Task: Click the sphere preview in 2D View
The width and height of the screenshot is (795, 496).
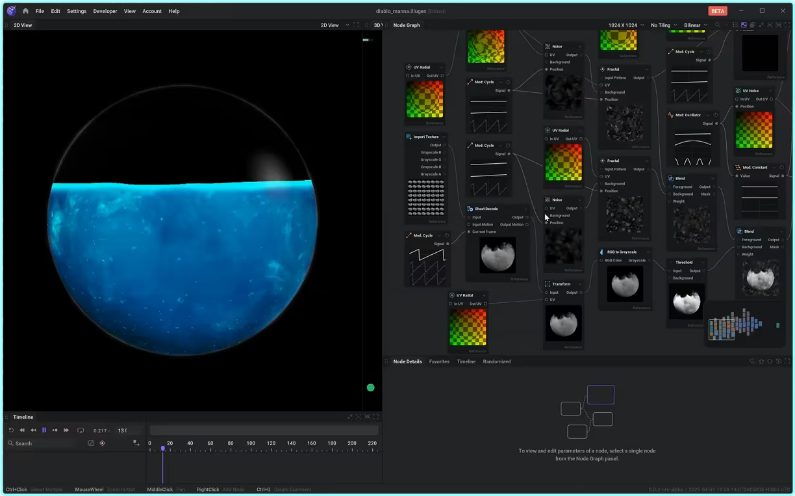Action: coord(183,220)
